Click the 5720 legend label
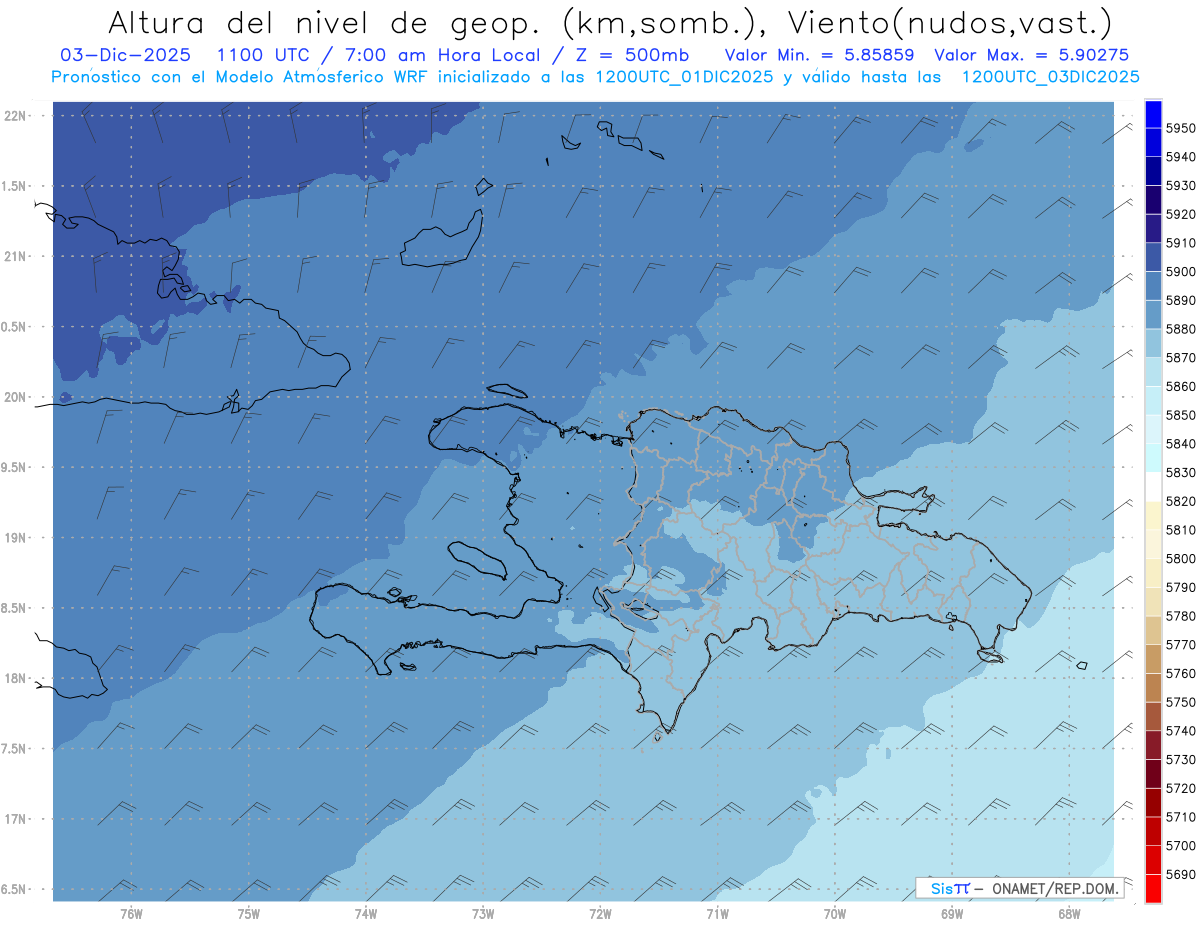1200x927 pixels. tap(1181, 788)
